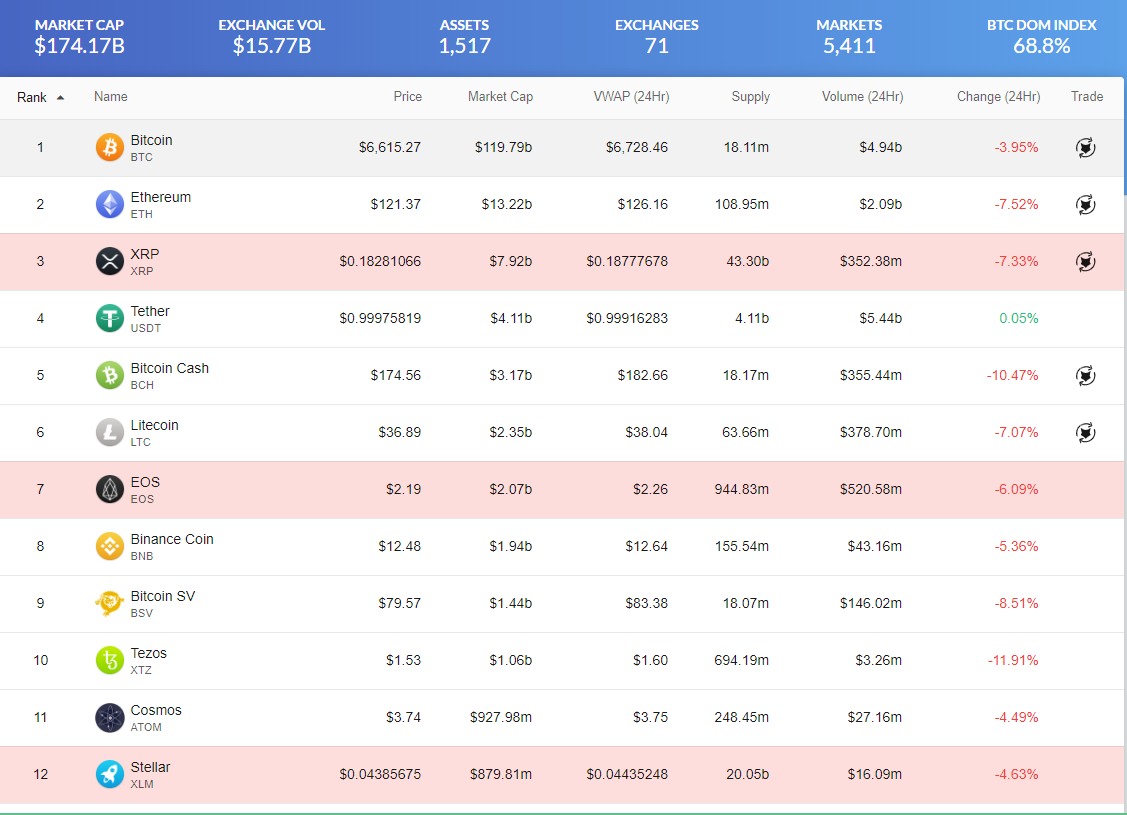Open the trade icon for Bitcoin Cash
1127x815 pixels.
tap(1085, 375)
